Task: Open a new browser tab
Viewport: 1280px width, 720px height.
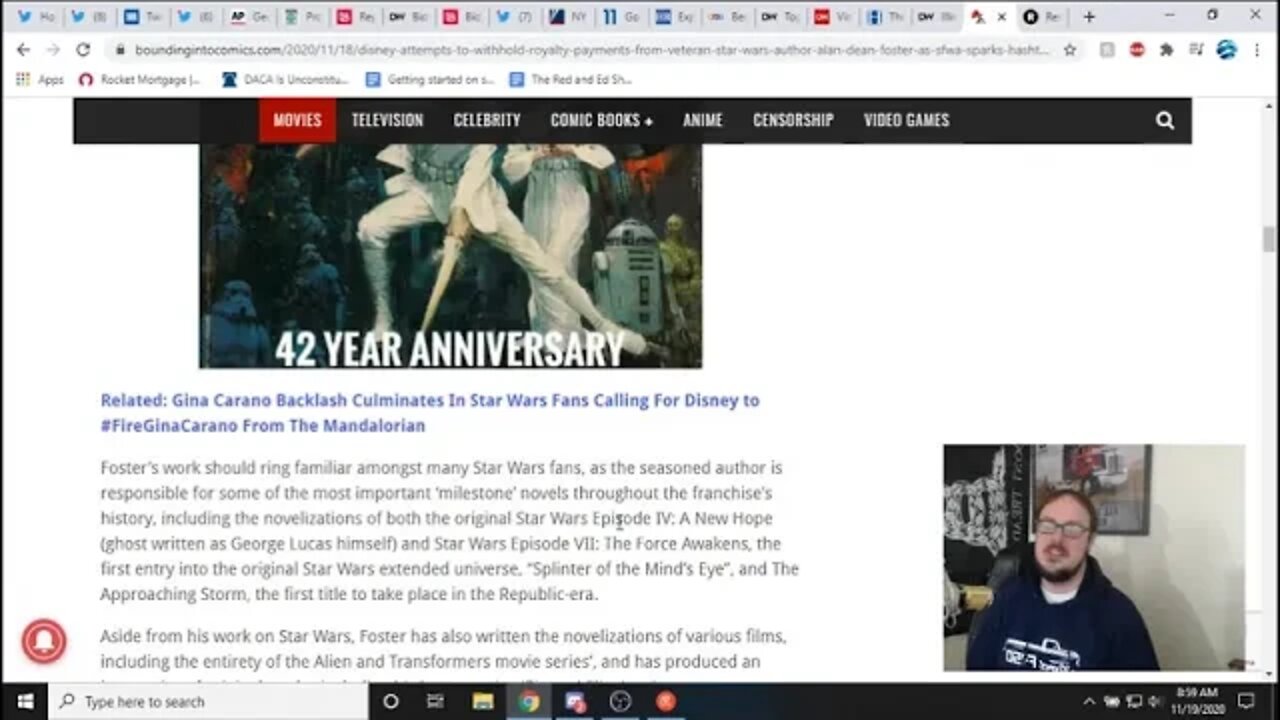Action: pos(1089,16)
